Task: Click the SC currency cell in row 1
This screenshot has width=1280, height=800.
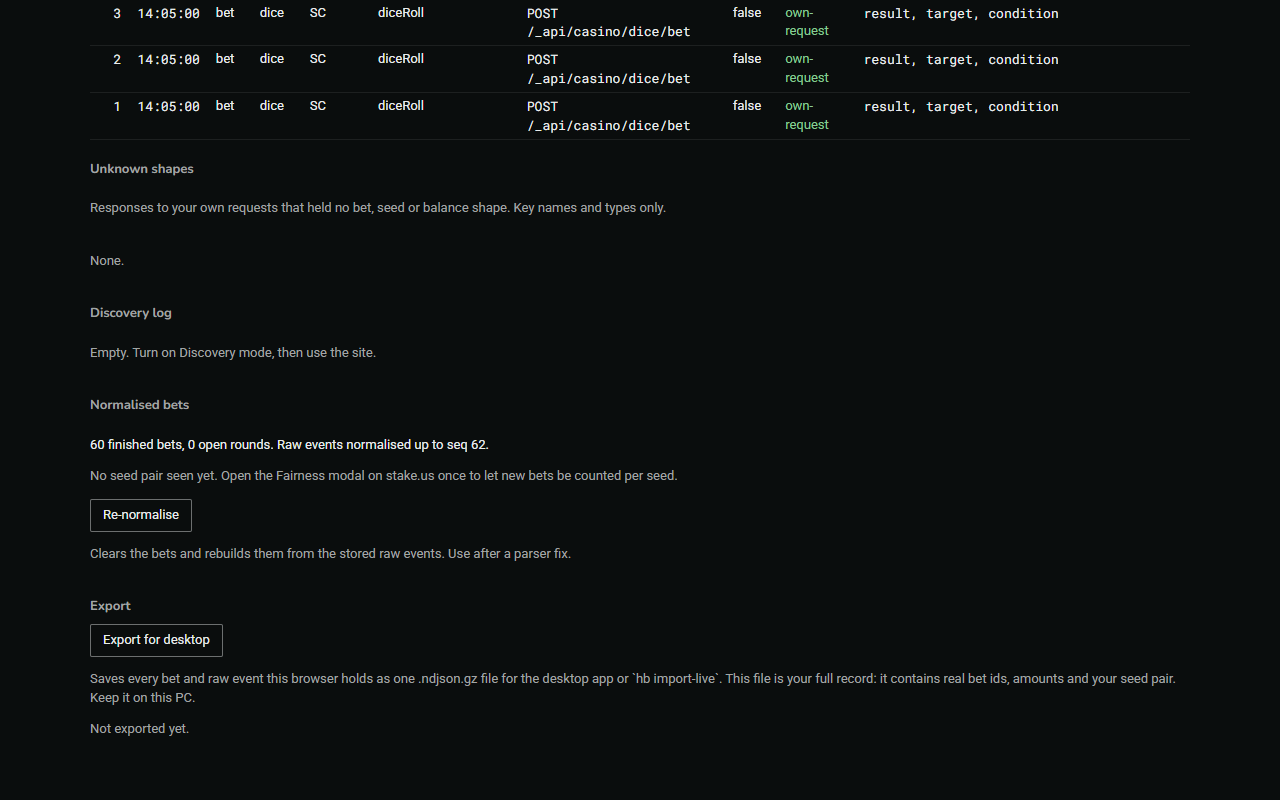Action: (318, 106)
